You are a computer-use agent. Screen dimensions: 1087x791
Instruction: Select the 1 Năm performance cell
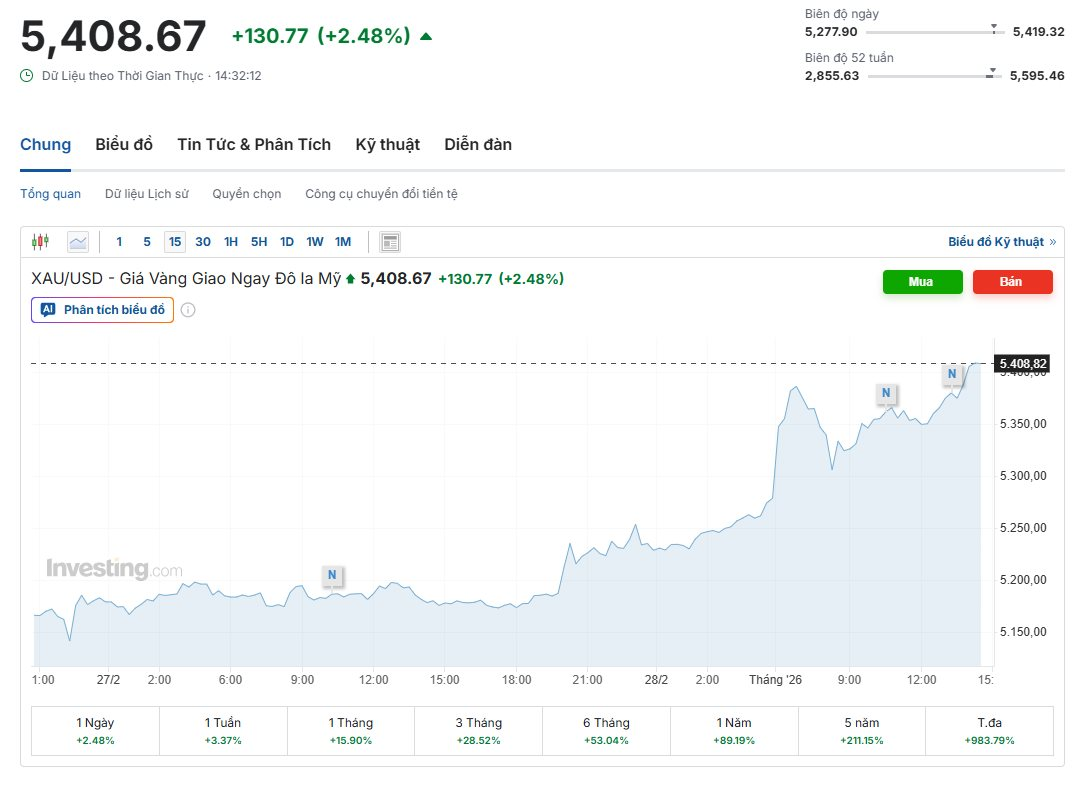coord(734,730)
